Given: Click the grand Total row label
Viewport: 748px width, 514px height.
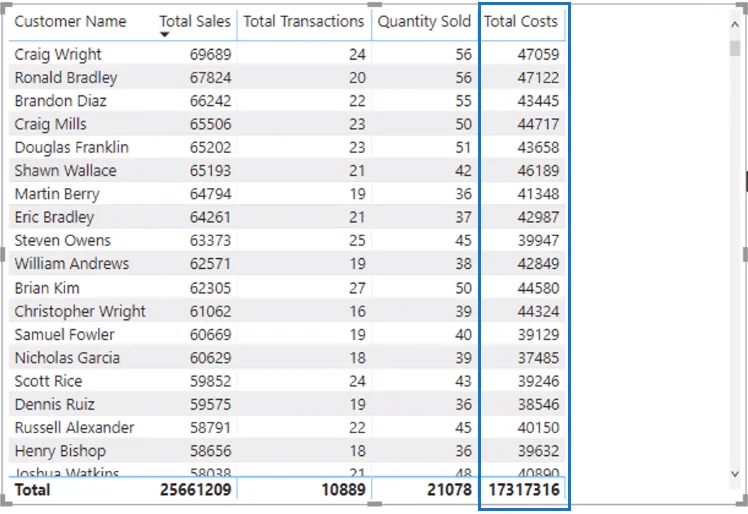Looking at the screenshot, I should 32,490.
